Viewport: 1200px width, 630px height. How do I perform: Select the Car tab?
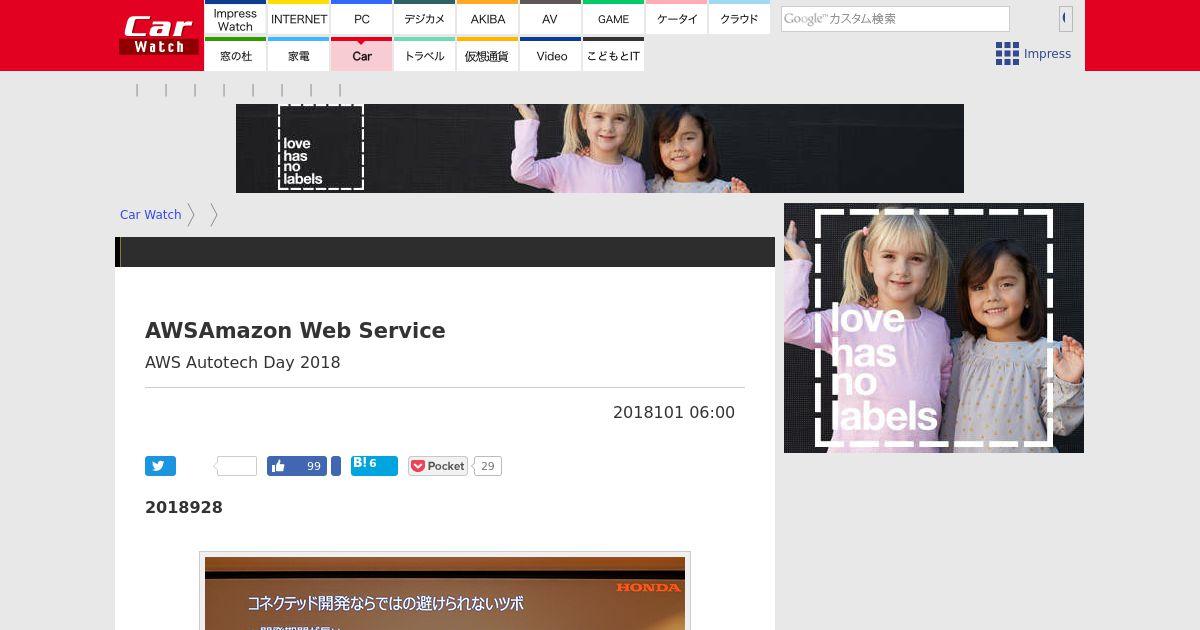[x=361, y=55]
